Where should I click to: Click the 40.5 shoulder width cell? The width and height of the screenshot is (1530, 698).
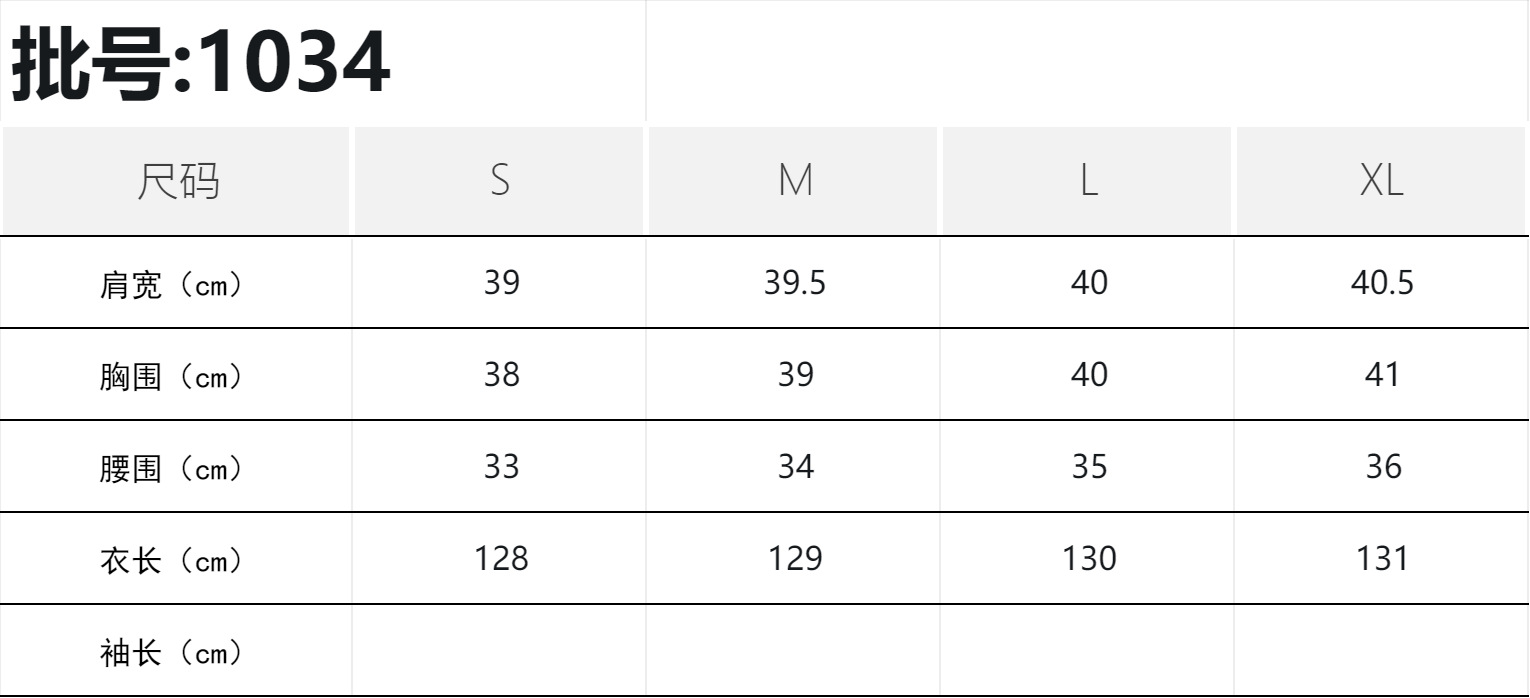pos(1382,284)
